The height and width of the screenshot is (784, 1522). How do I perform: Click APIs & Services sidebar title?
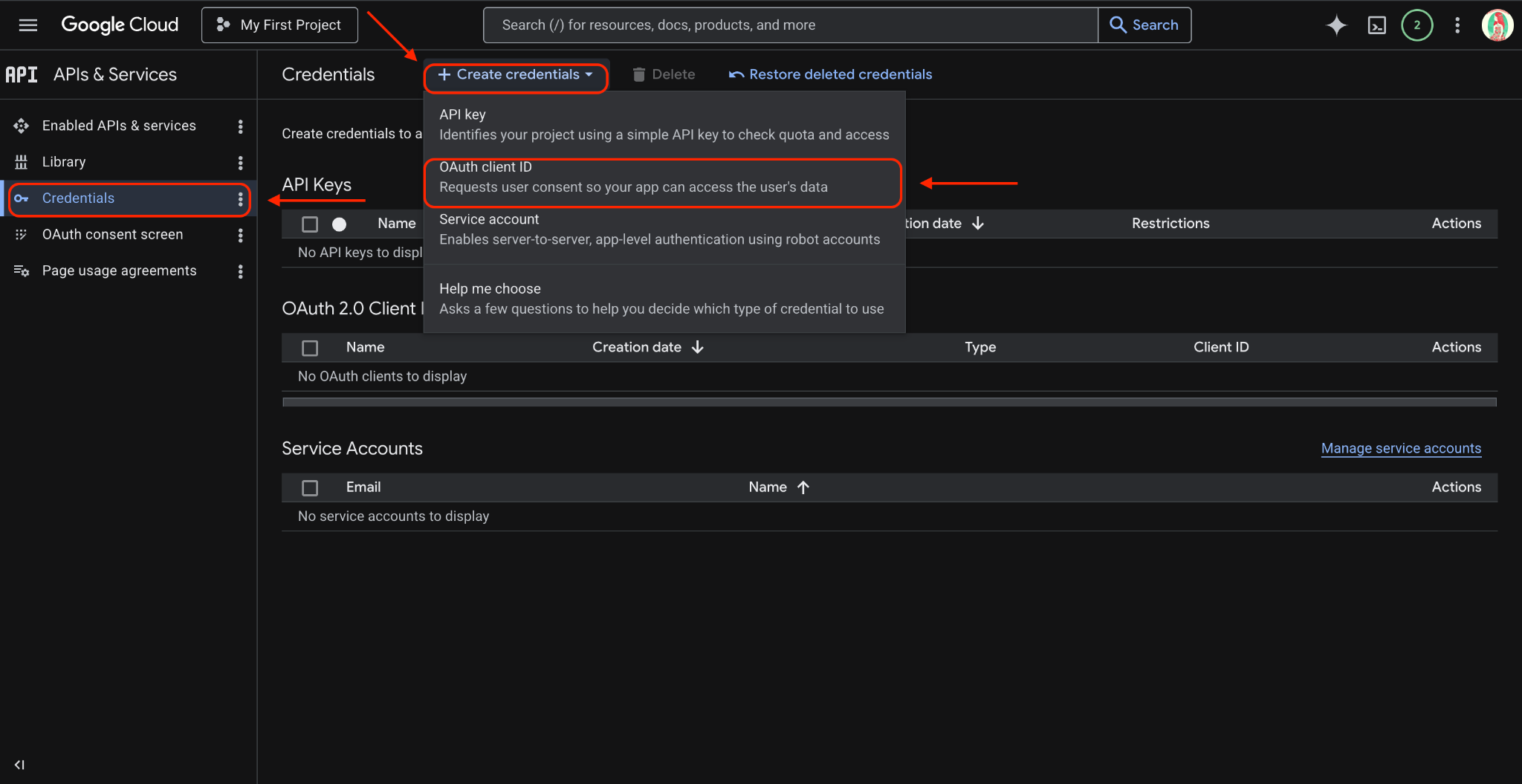point(115,74)
